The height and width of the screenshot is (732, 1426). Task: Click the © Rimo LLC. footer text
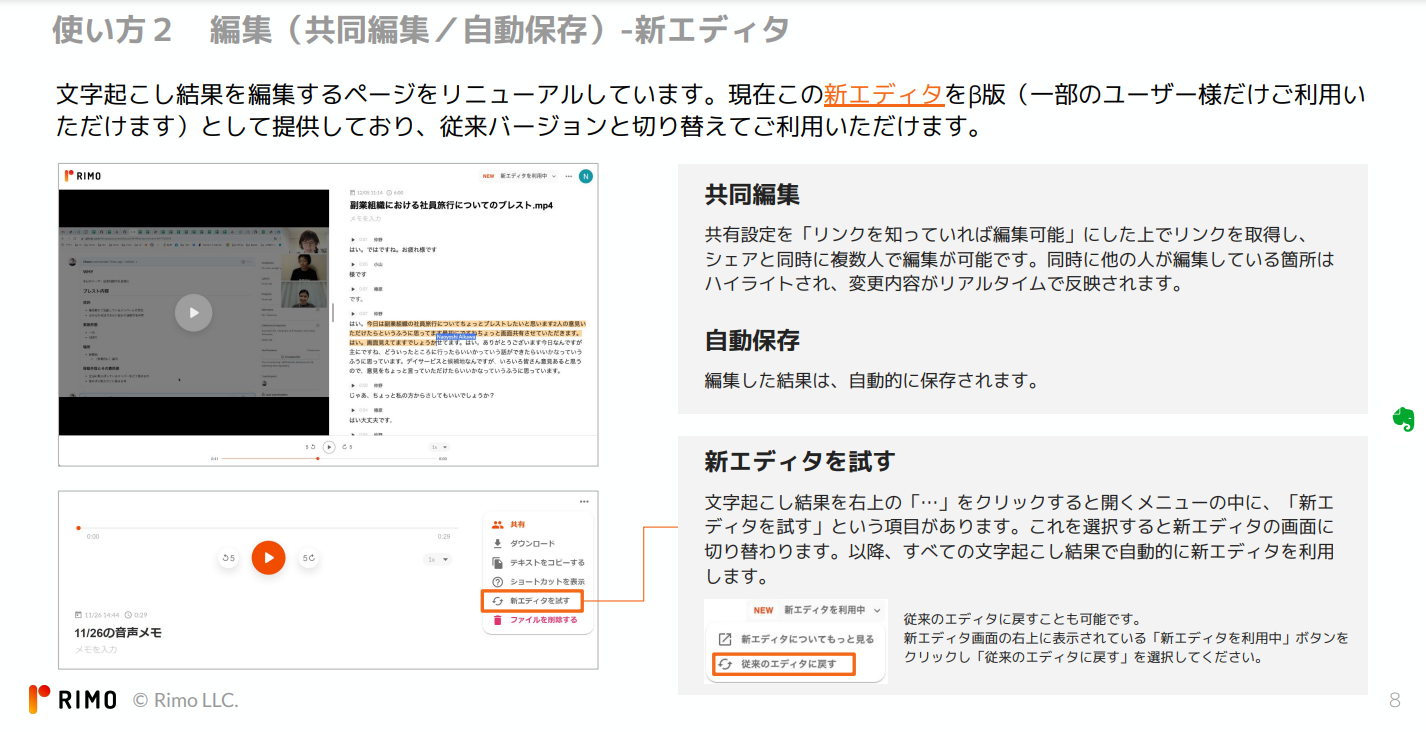[x=186, y=700]
